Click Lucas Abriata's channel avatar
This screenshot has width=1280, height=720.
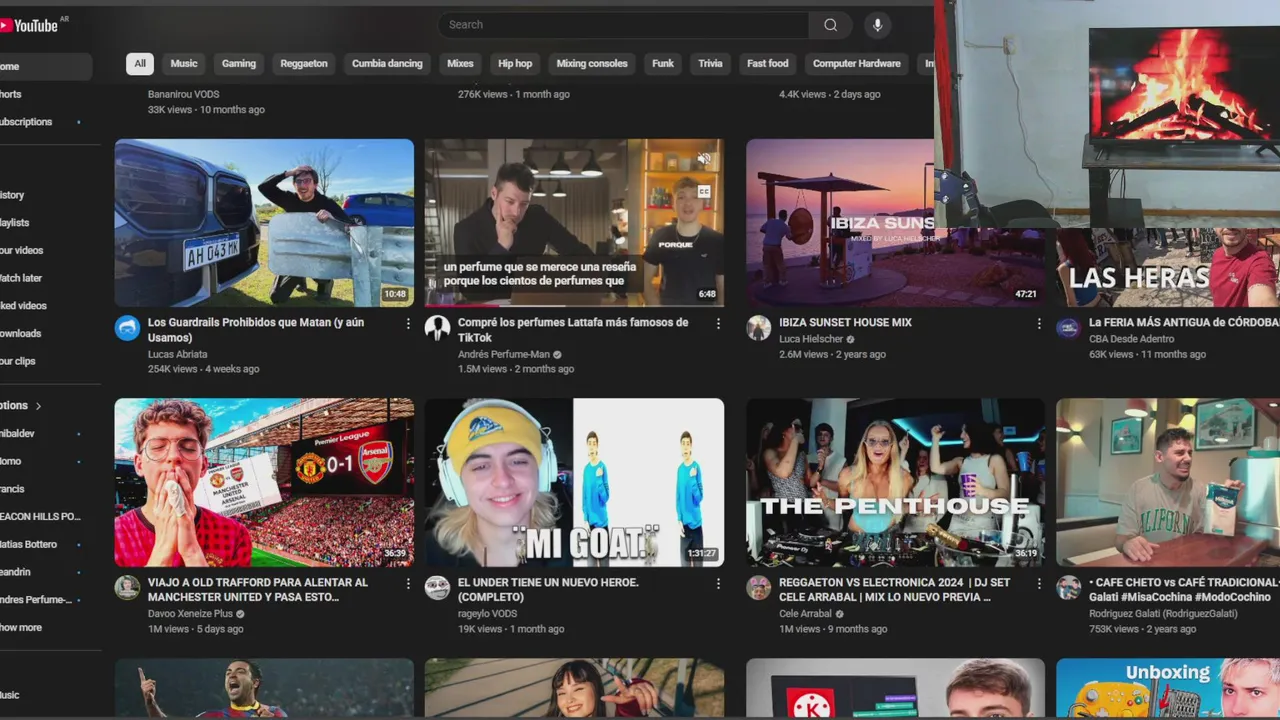coord(127,328)
